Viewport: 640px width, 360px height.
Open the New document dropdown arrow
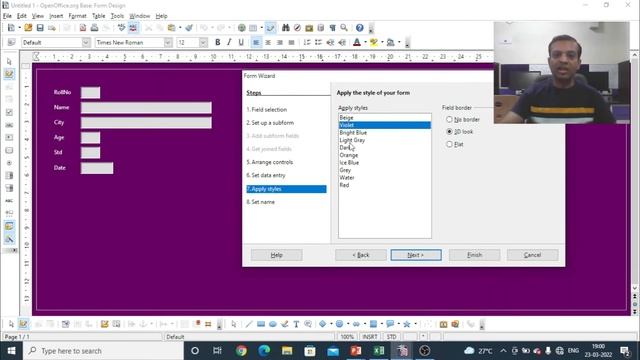(x=19, y=28)
